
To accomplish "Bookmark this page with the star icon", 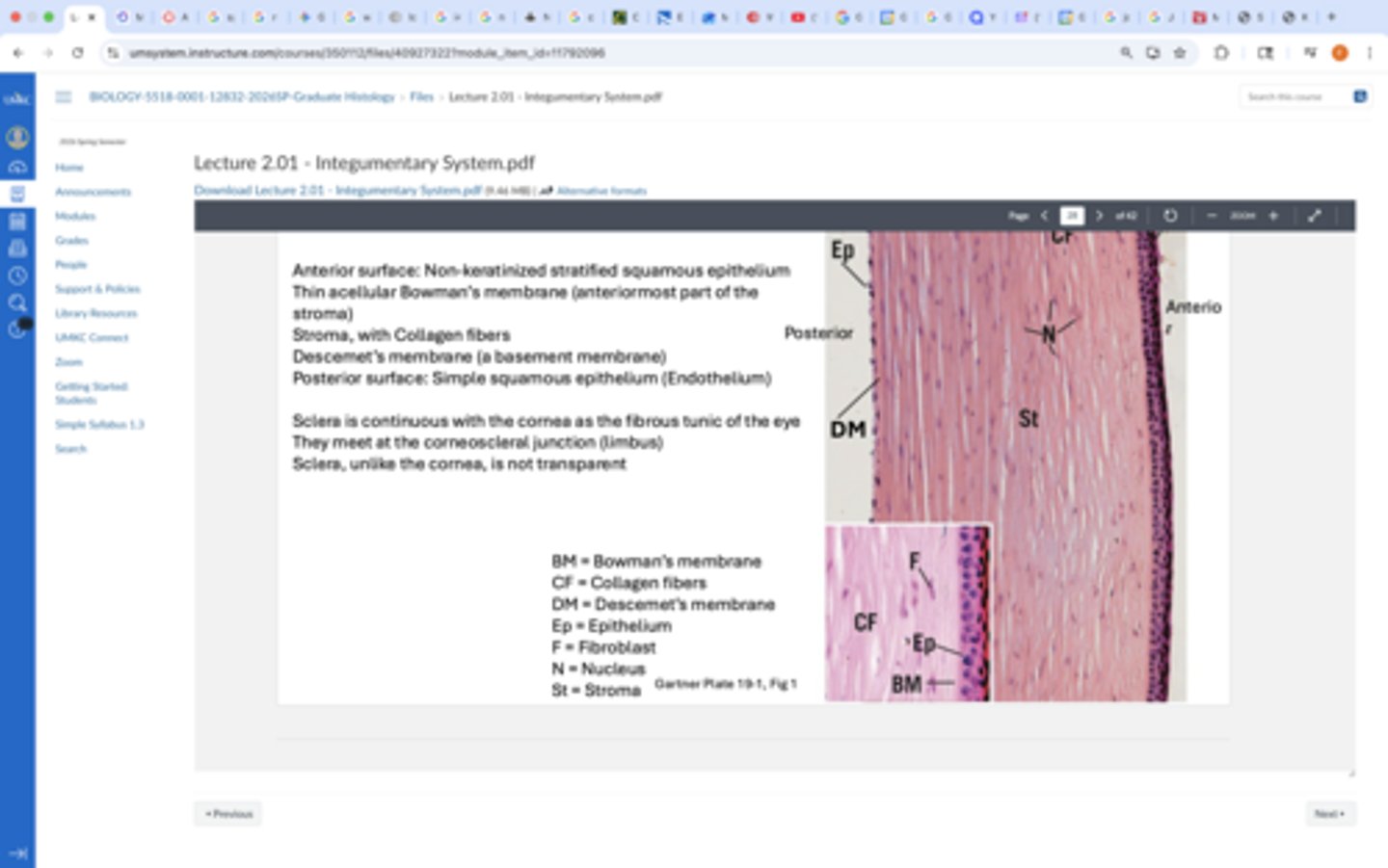I will (1180, 53).
